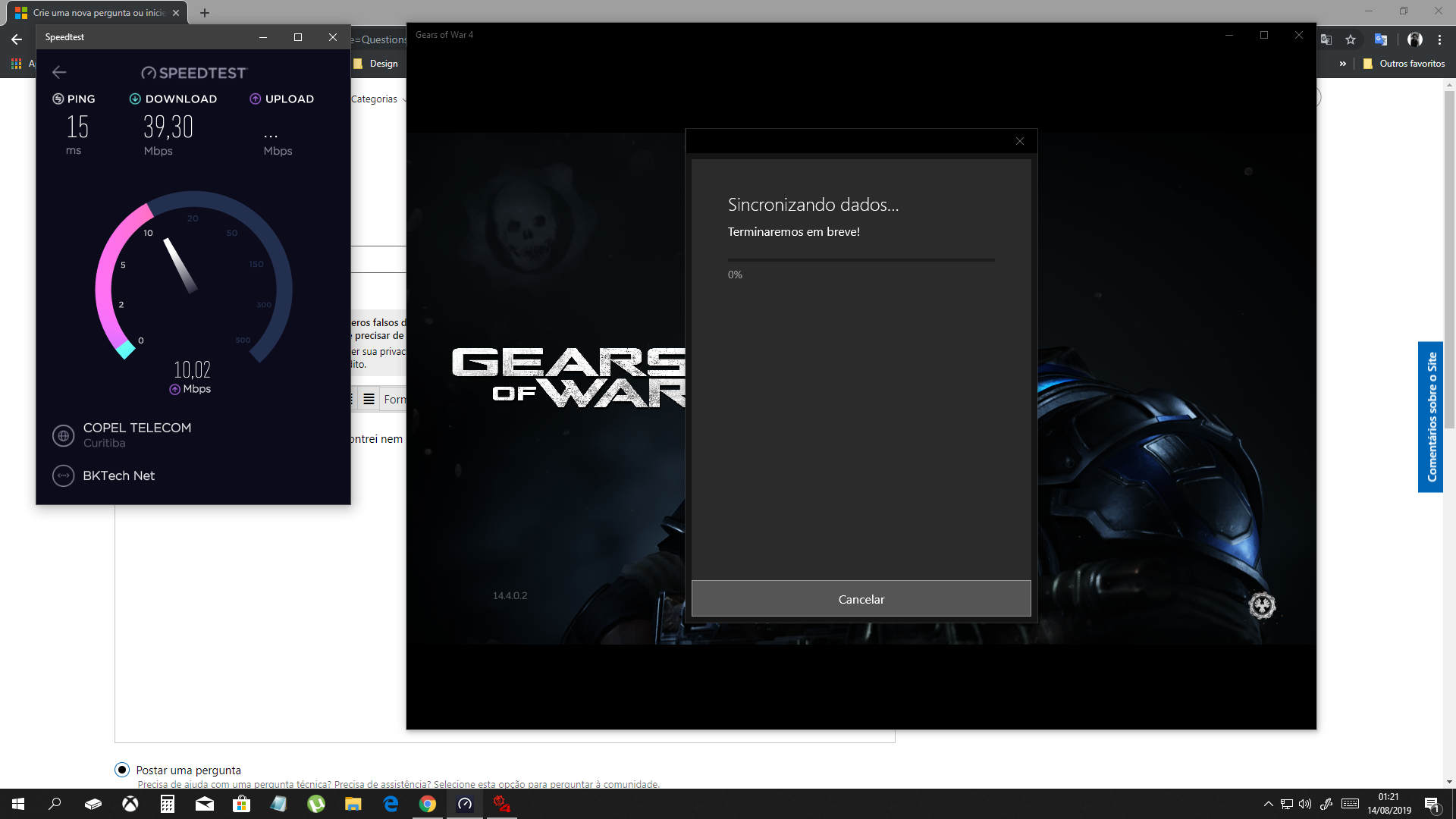1456x819 pixels.
Task: Open the Format dropdown in the editor
Action: (x=394, y=400)
